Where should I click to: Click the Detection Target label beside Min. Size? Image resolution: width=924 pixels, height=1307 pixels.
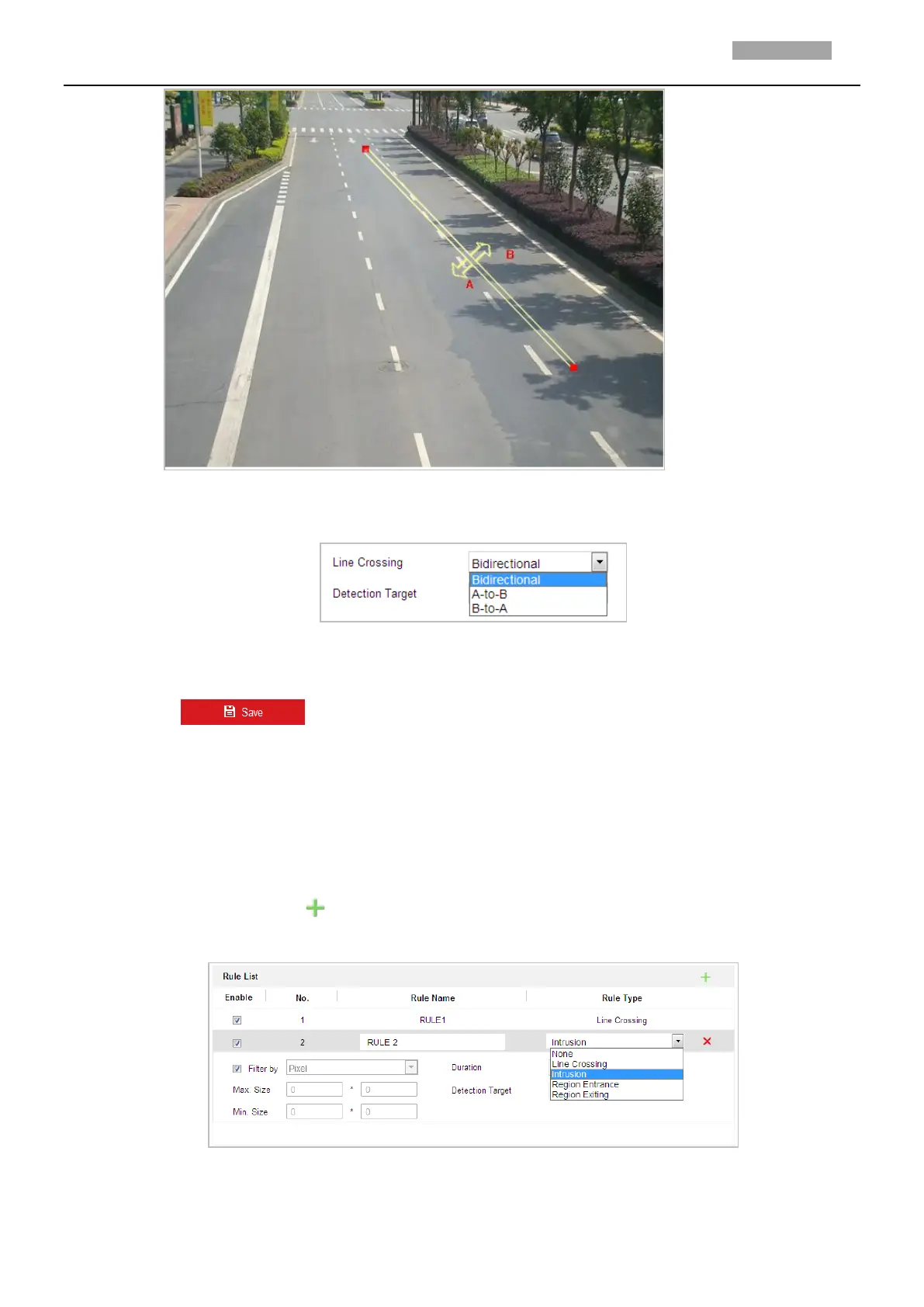481,1090
